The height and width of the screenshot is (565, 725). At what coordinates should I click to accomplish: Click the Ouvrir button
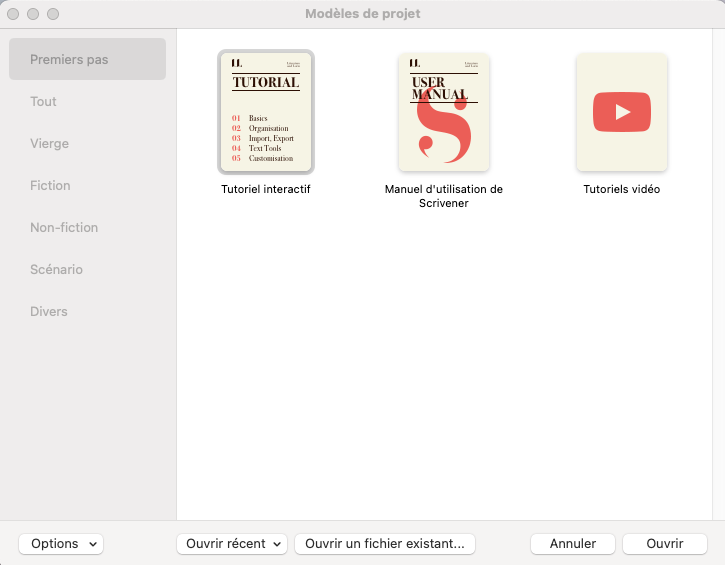[665, 544]
